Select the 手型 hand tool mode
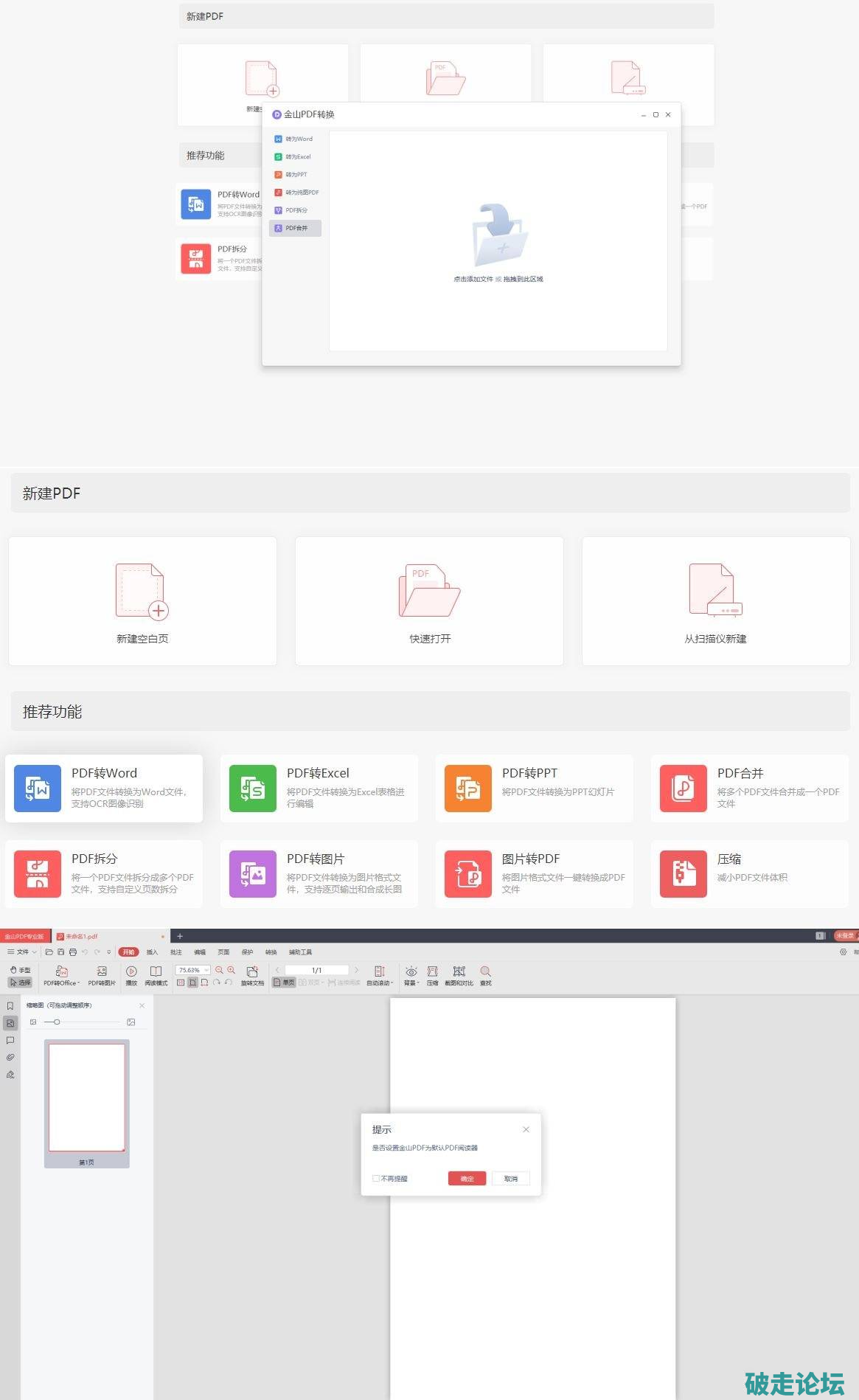Image resolution: width=859 pixels, height=1400 pixels. (x=20, y=969)
